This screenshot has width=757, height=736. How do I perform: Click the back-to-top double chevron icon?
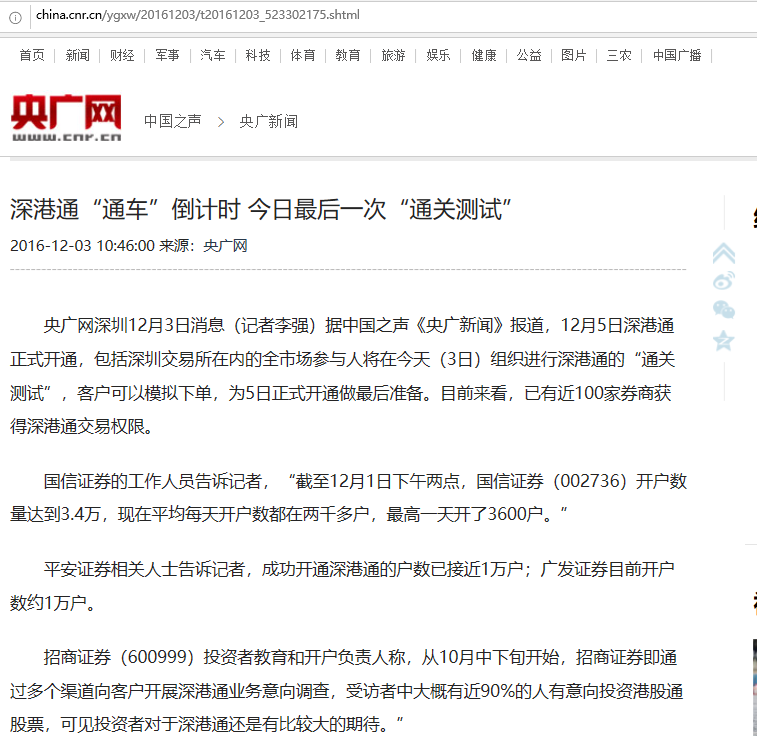click(724, 253)
